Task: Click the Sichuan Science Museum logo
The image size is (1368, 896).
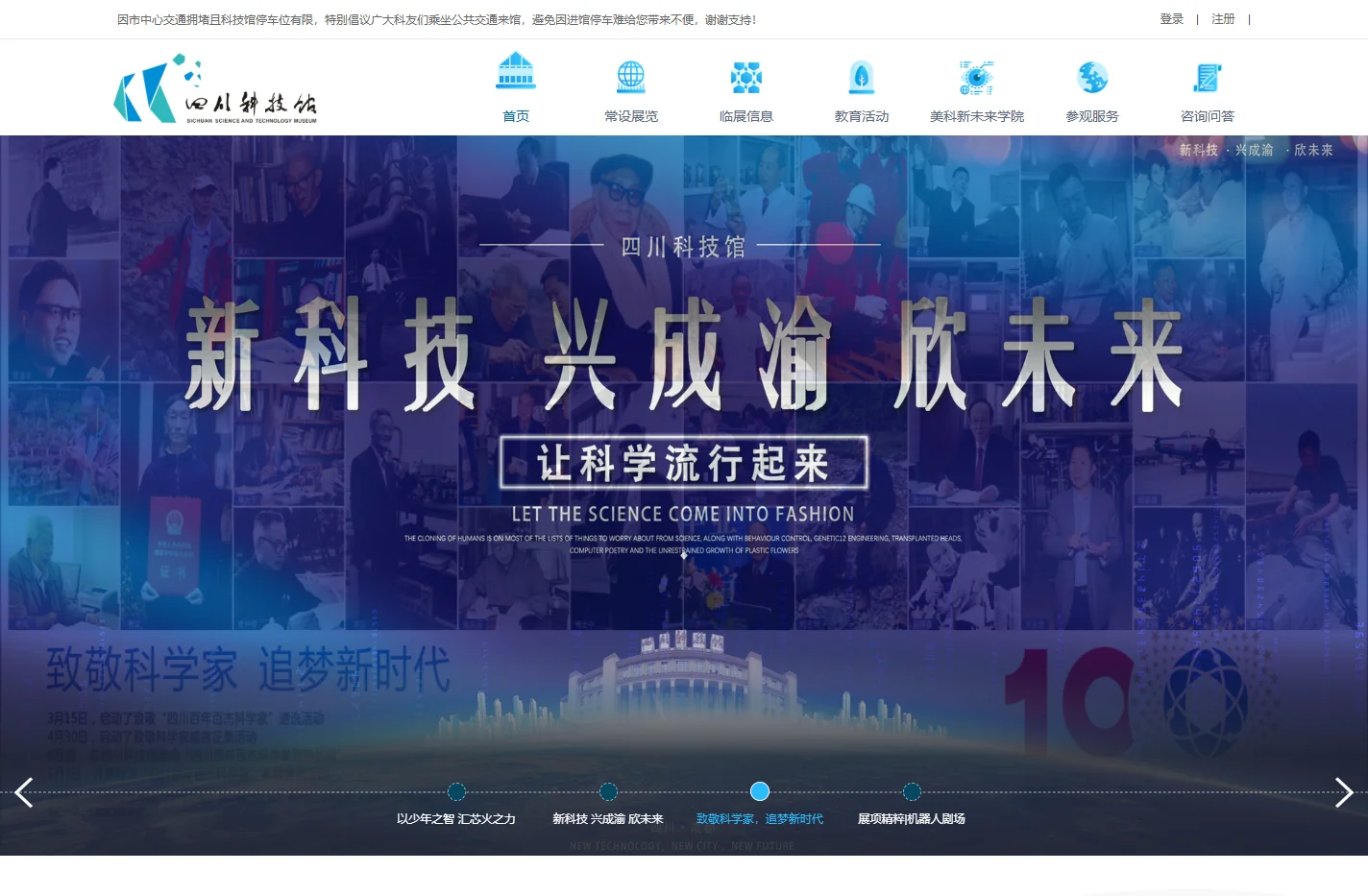Action: 215,89
